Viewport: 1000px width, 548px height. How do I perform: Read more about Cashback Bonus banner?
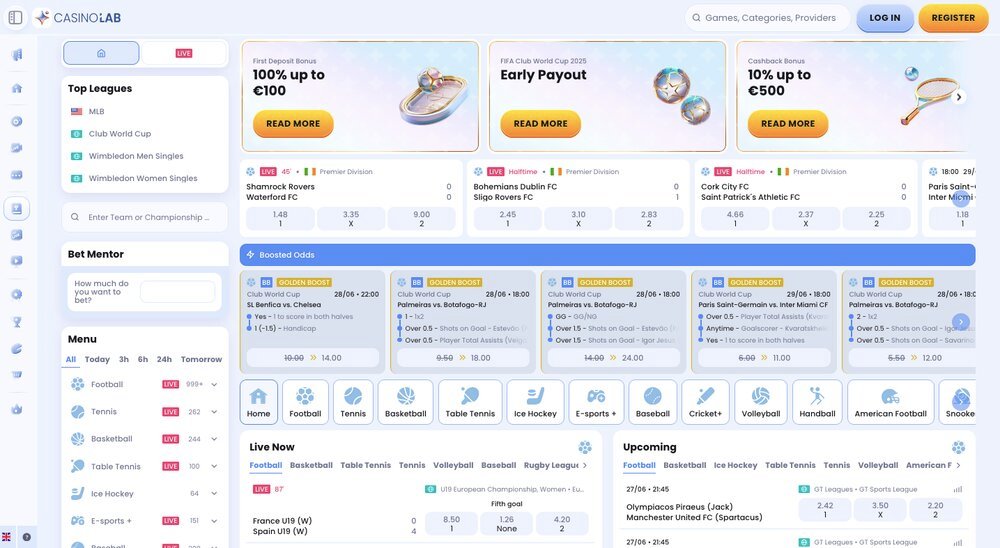(x=788, y=124)
